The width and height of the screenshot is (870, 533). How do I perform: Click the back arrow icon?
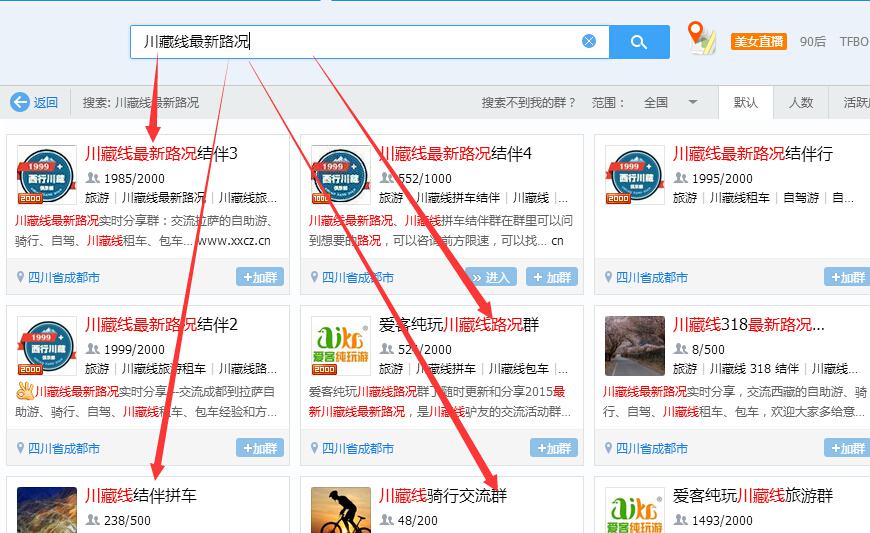(x=20, y=102)
